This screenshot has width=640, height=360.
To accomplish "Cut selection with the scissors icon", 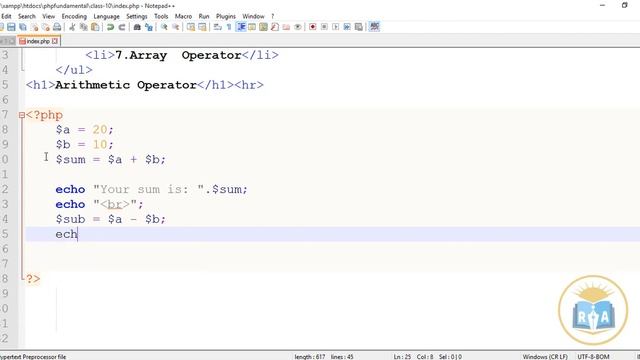I will (72, 27).
